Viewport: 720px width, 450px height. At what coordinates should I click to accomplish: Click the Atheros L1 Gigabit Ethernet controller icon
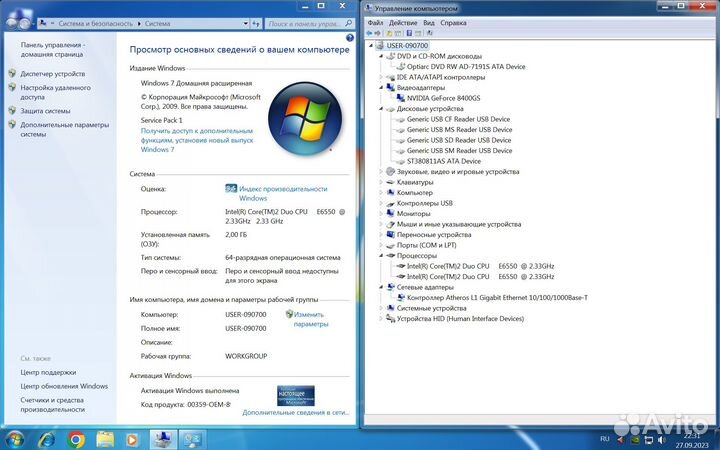[400, 298]
